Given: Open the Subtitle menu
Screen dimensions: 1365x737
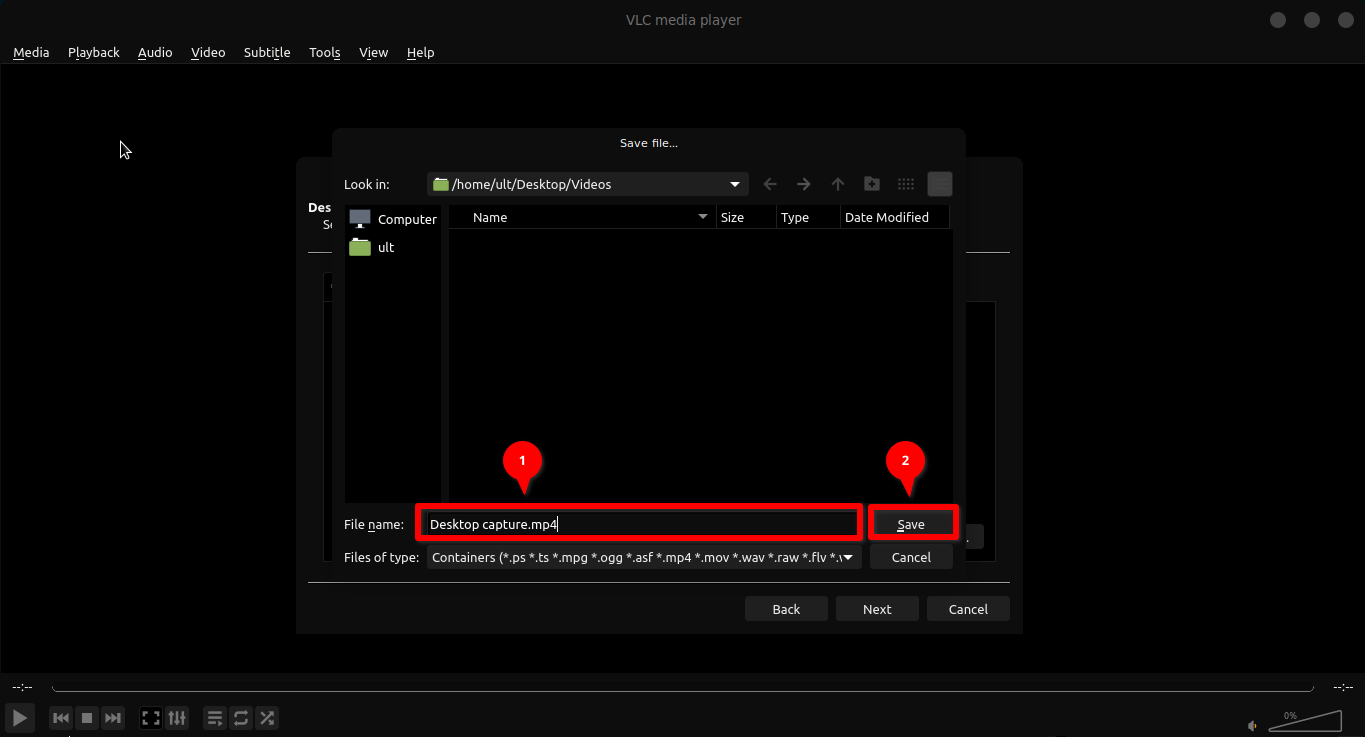Looking at the screenshot, I should [267, 52].
